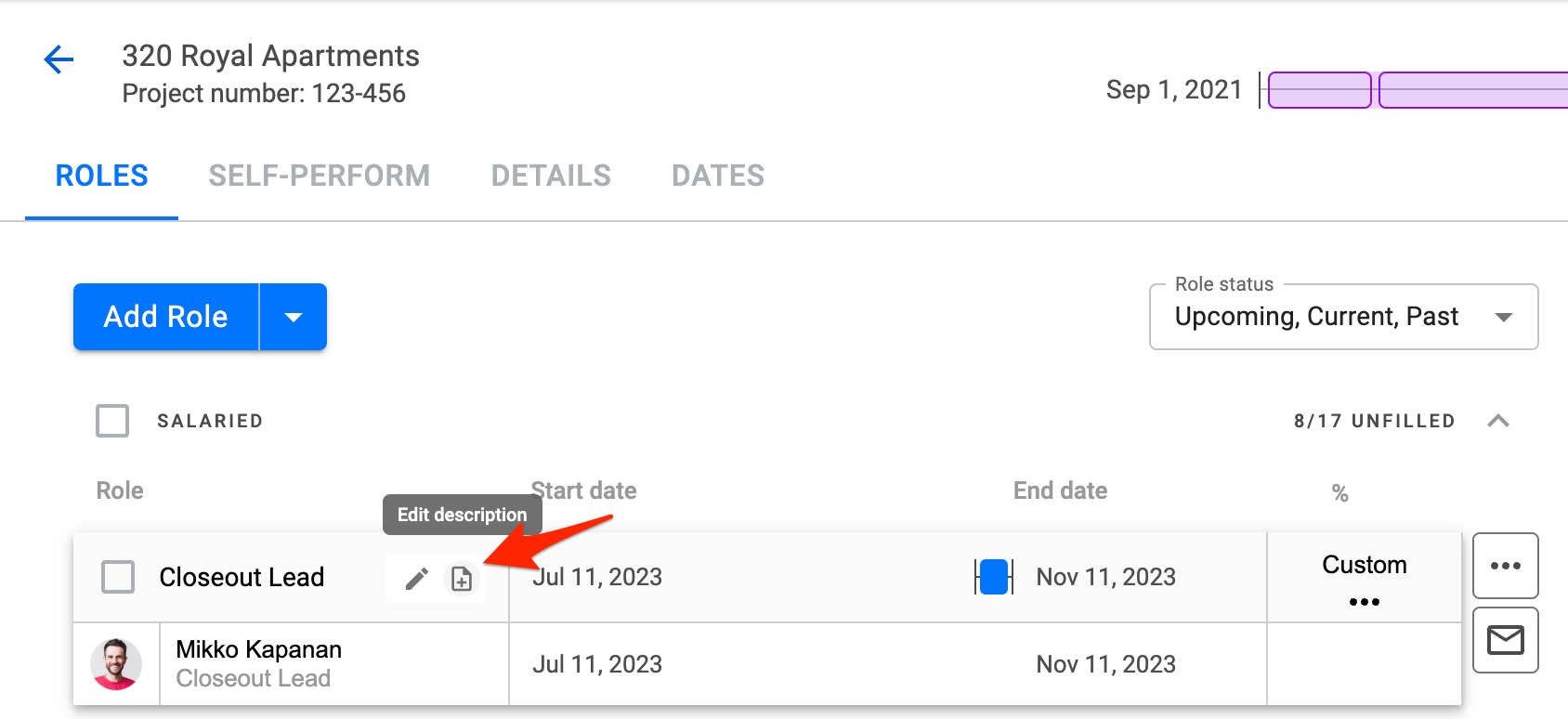Viewport: 1568px width, 719px height.
Task: Click the Mikko Kapanan name
Action: tap(259, 649)
